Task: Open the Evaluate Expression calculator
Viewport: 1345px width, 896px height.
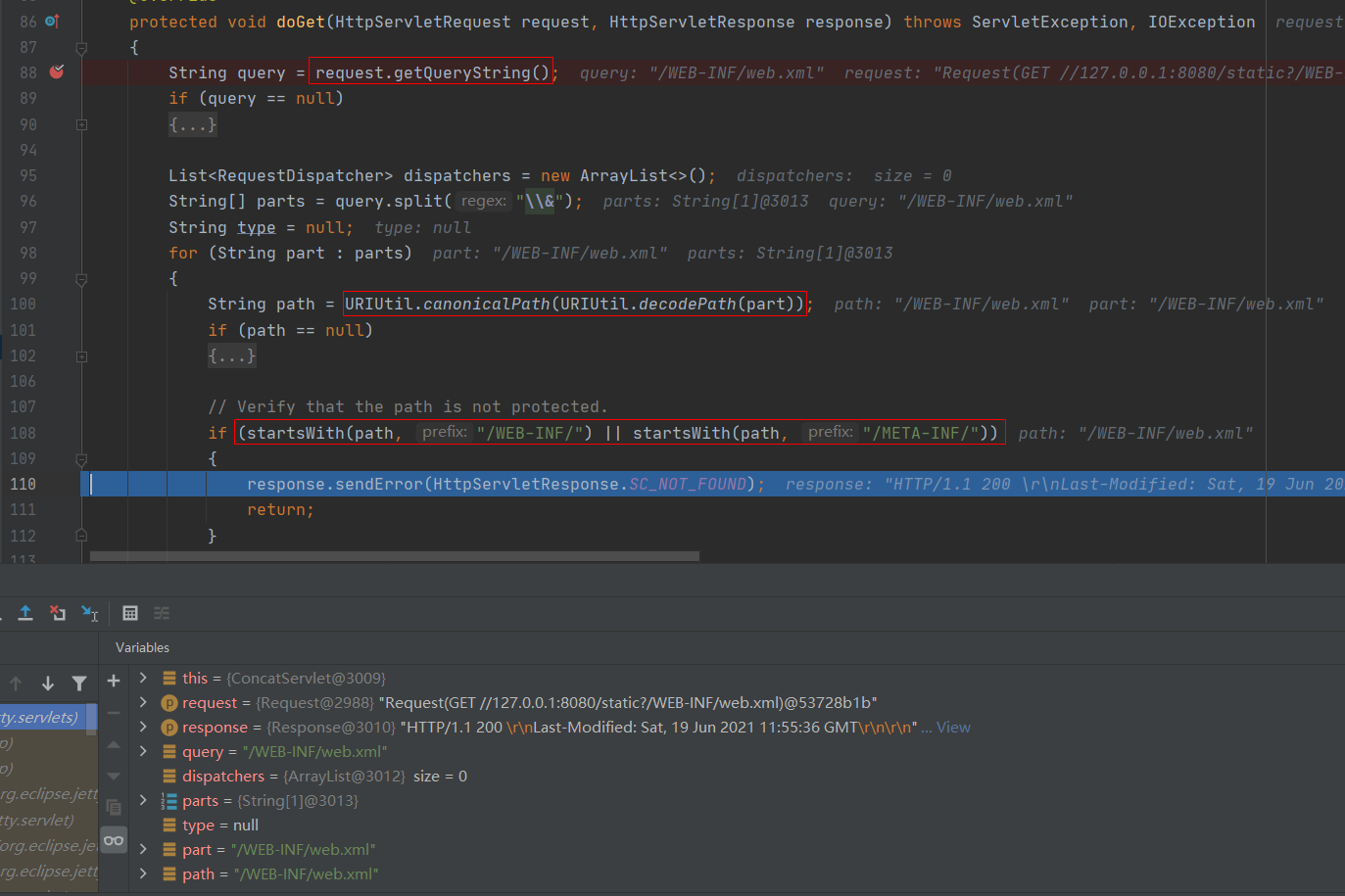Action: click(130, 613)
